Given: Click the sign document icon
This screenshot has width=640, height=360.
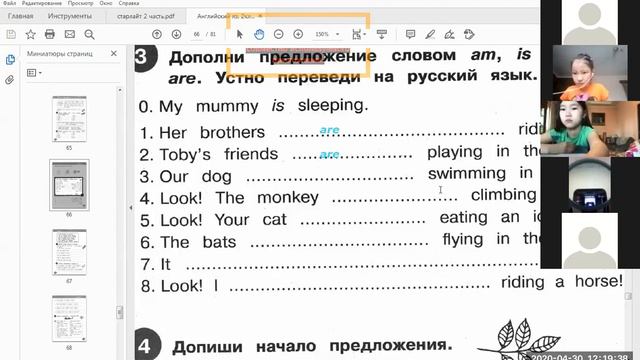Looking at the screenshot, I should click(449, 34).
